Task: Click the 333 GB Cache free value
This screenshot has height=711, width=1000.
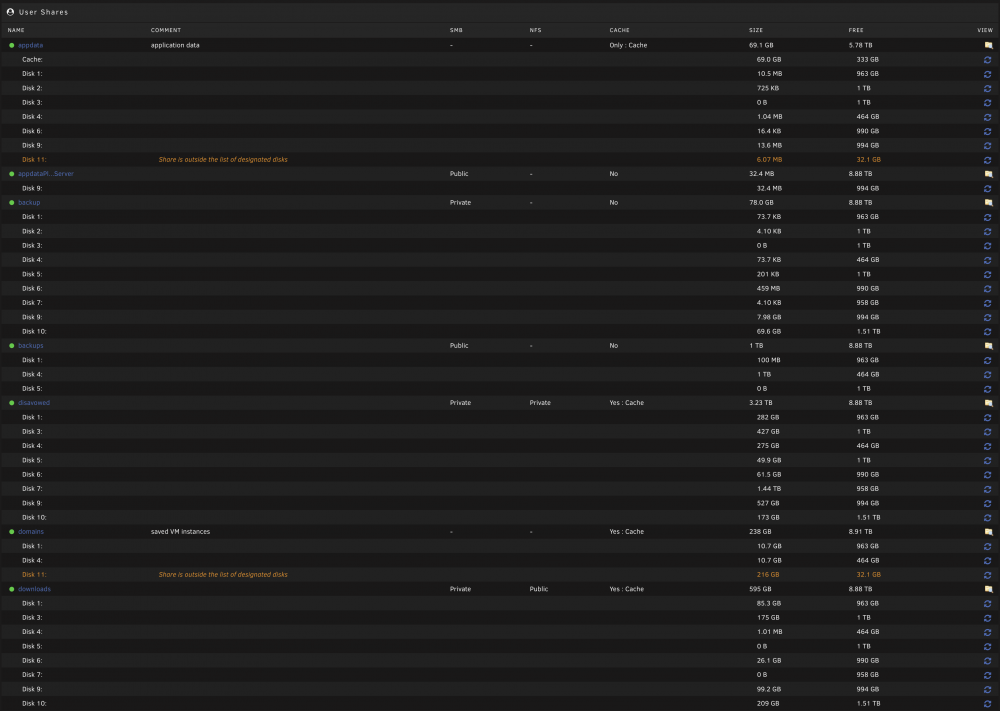Action: click(x=867, y=59)
